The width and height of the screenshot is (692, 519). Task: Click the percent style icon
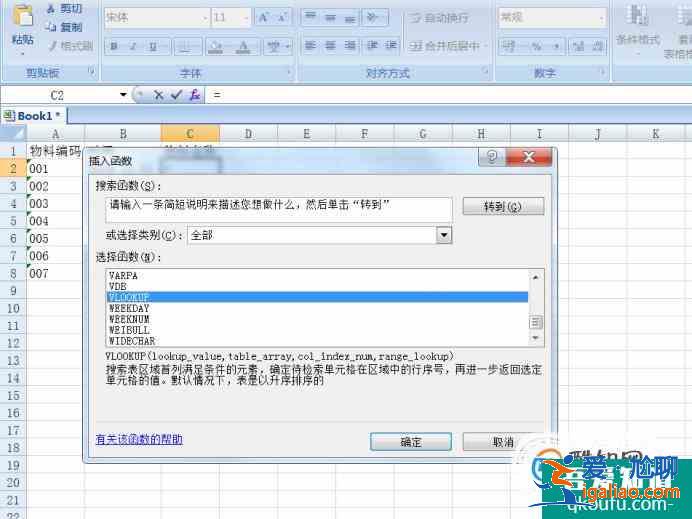(536, 46)
